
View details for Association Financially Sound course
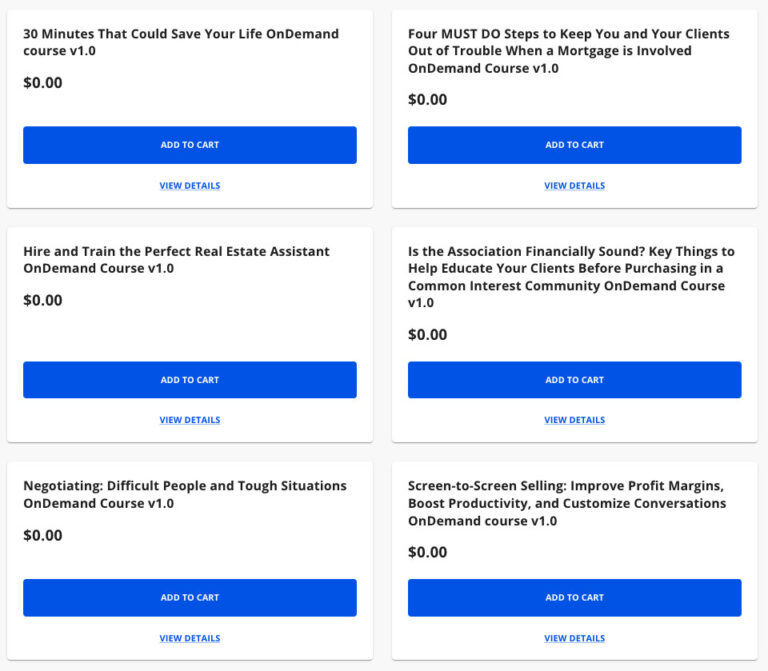(x=574, y=421)
